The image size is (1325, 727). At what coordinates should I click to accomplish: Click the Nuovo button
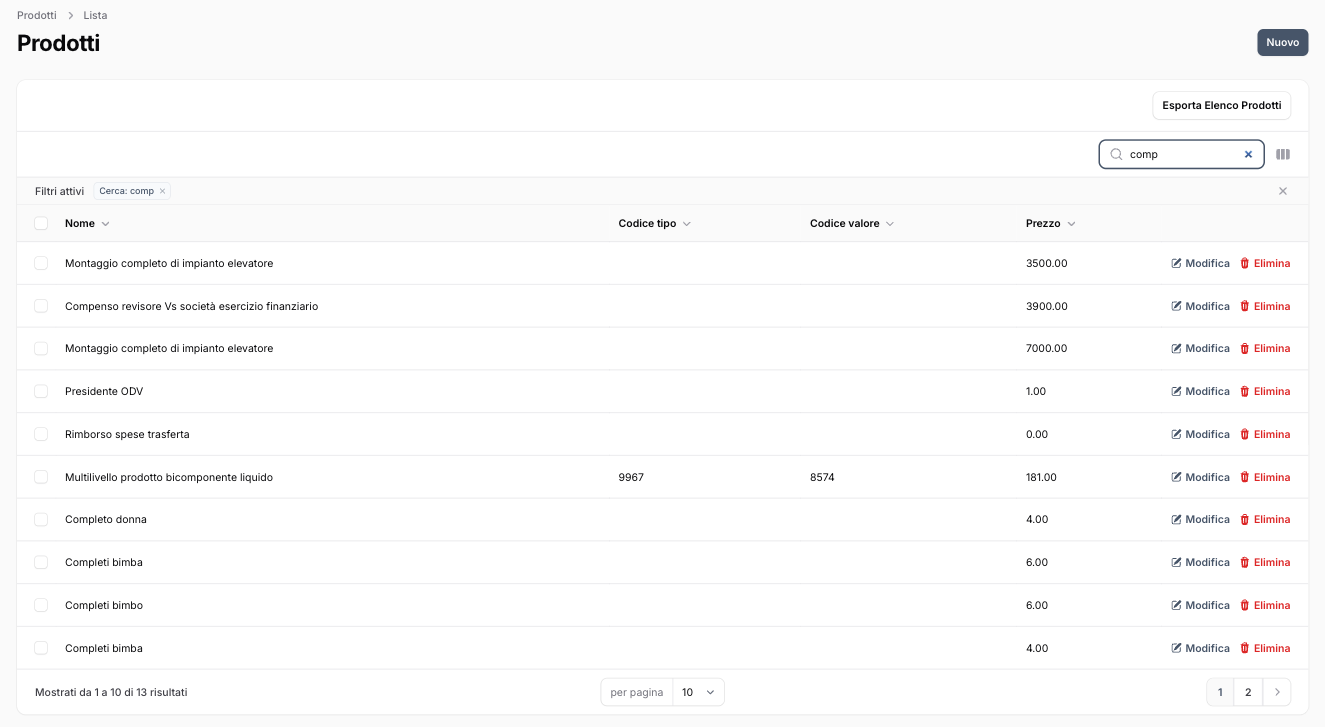point(1282,42)
